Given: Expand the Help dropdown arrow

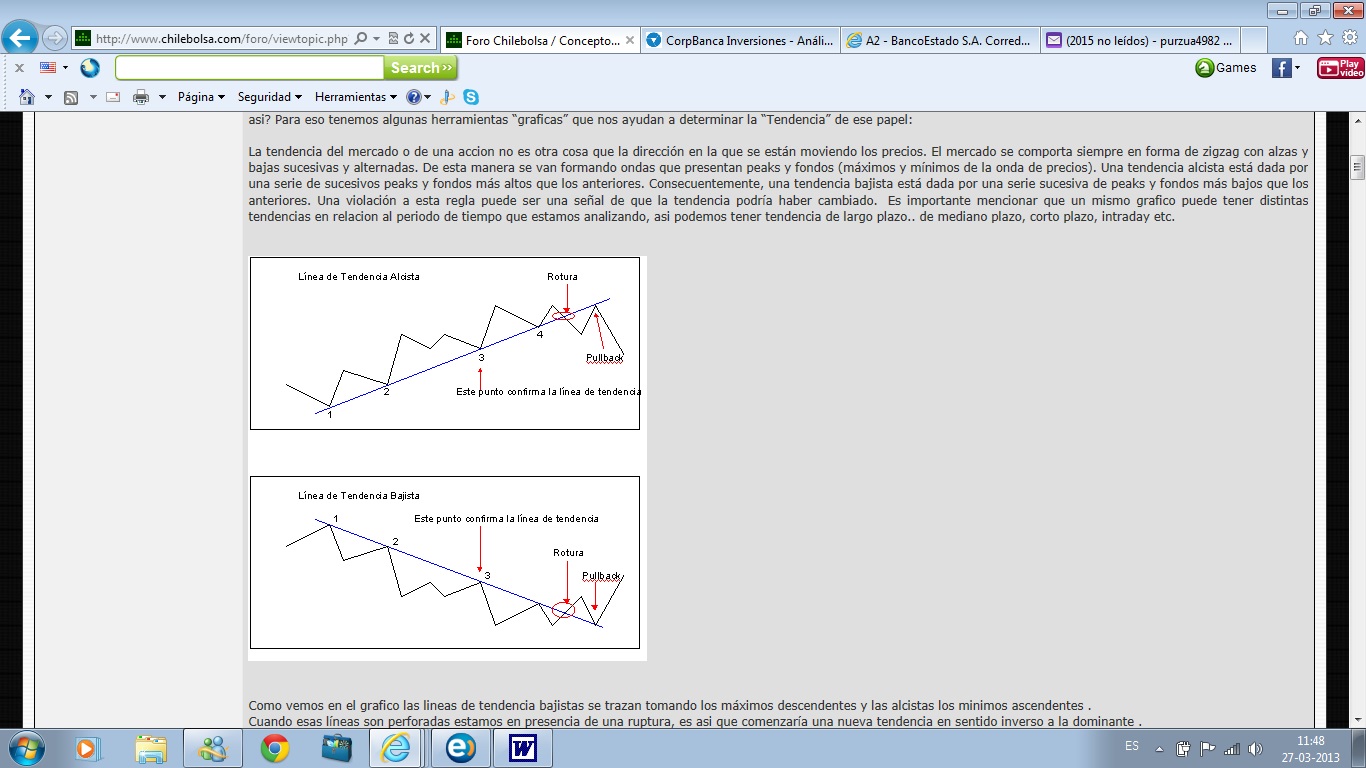Looking at the screenshot, I should [x=427, y=97].
